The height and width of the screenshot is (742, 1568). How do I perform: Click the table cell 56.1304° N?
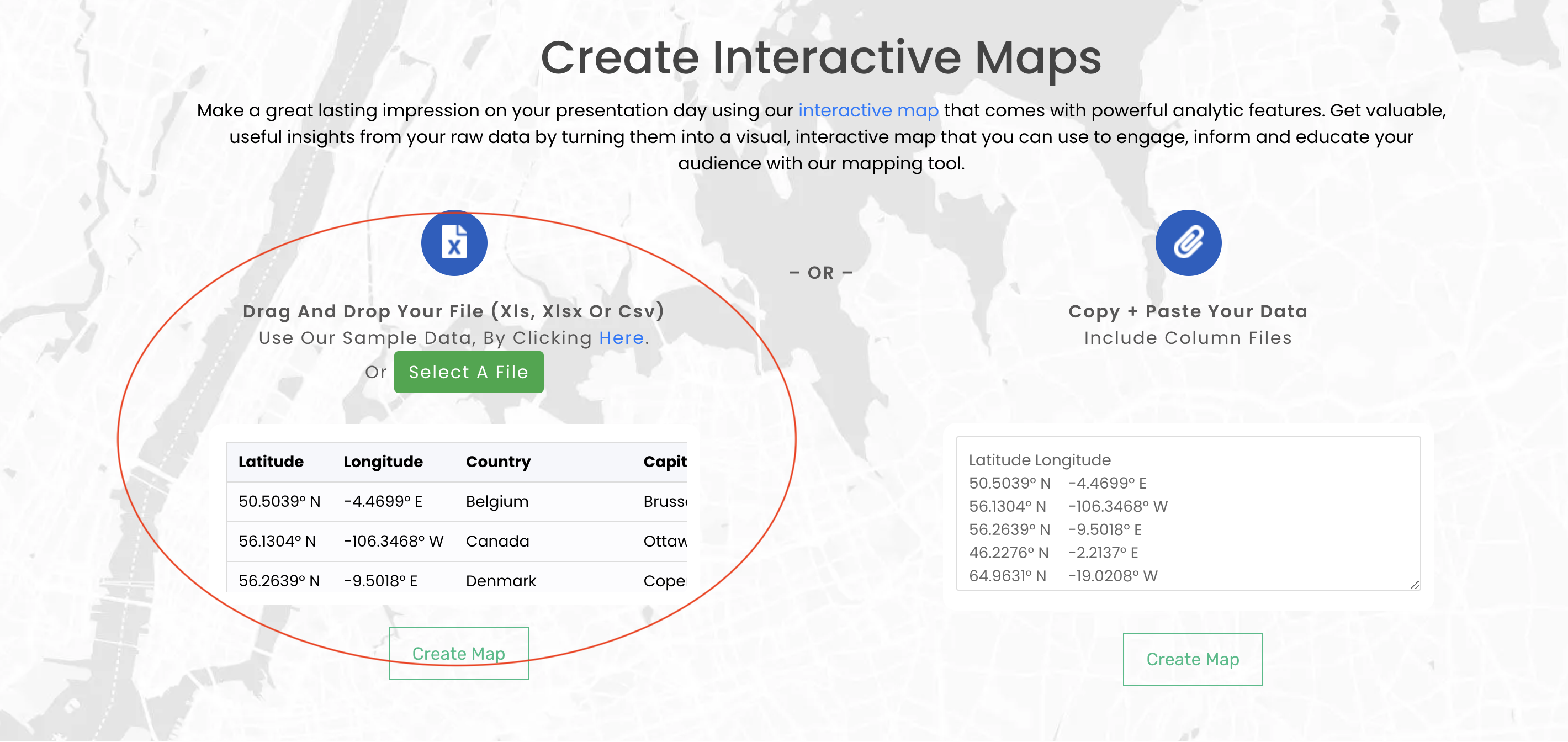(277, 541)
